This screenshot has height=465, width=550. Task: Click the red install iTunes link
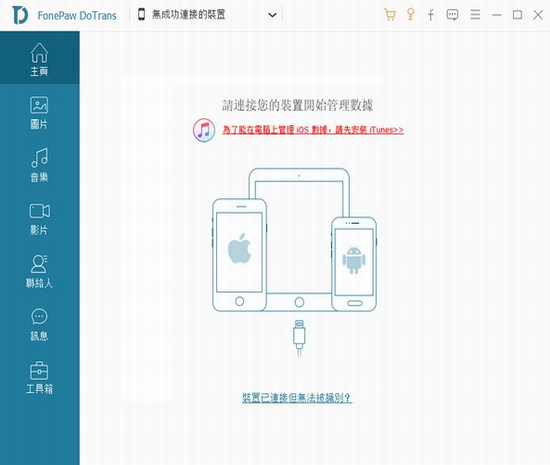[x=313, y=130]
